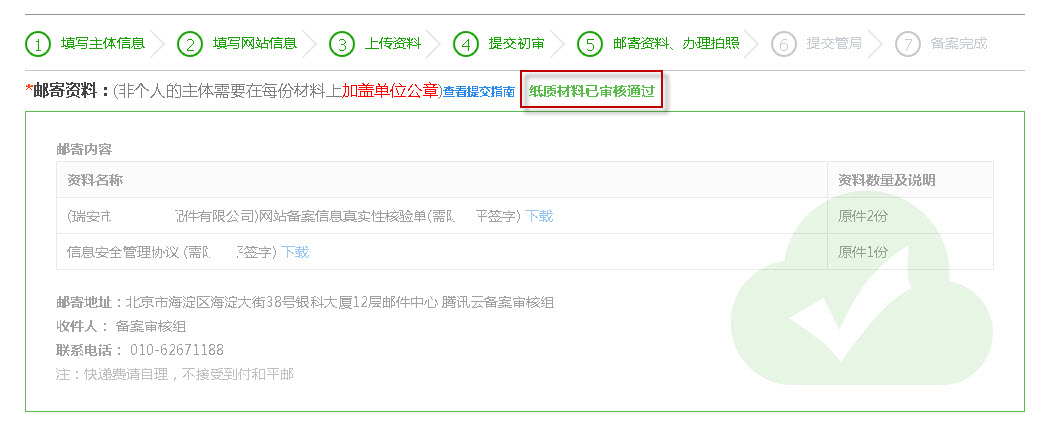Open 查看提交指南 link
Image resolution: width=1055 pixels, height=430 pixels.
click(478, 92)
